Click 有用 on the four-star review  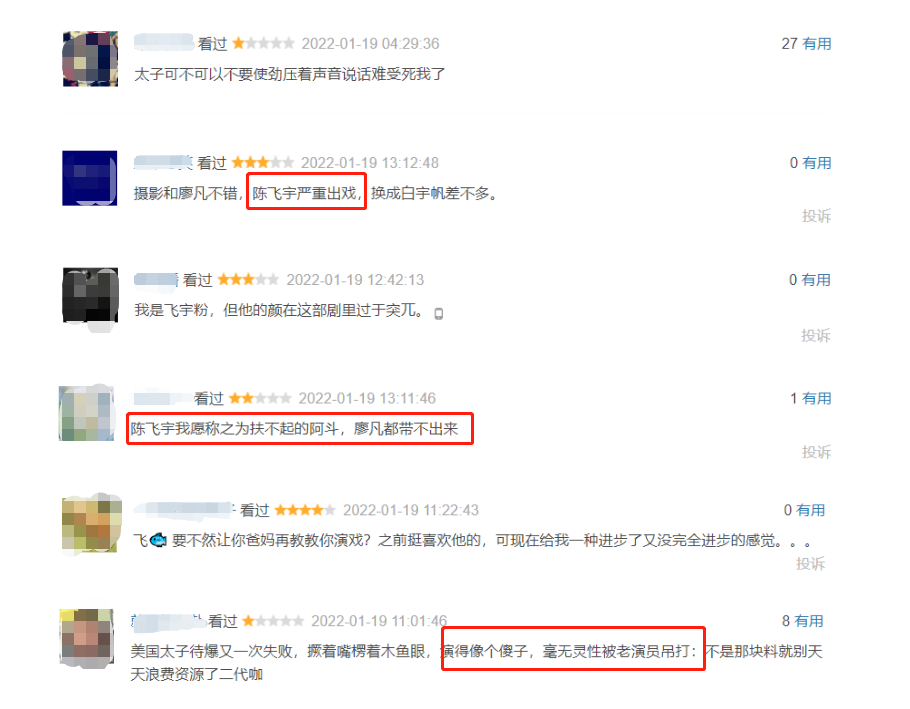tap(811, 511)
